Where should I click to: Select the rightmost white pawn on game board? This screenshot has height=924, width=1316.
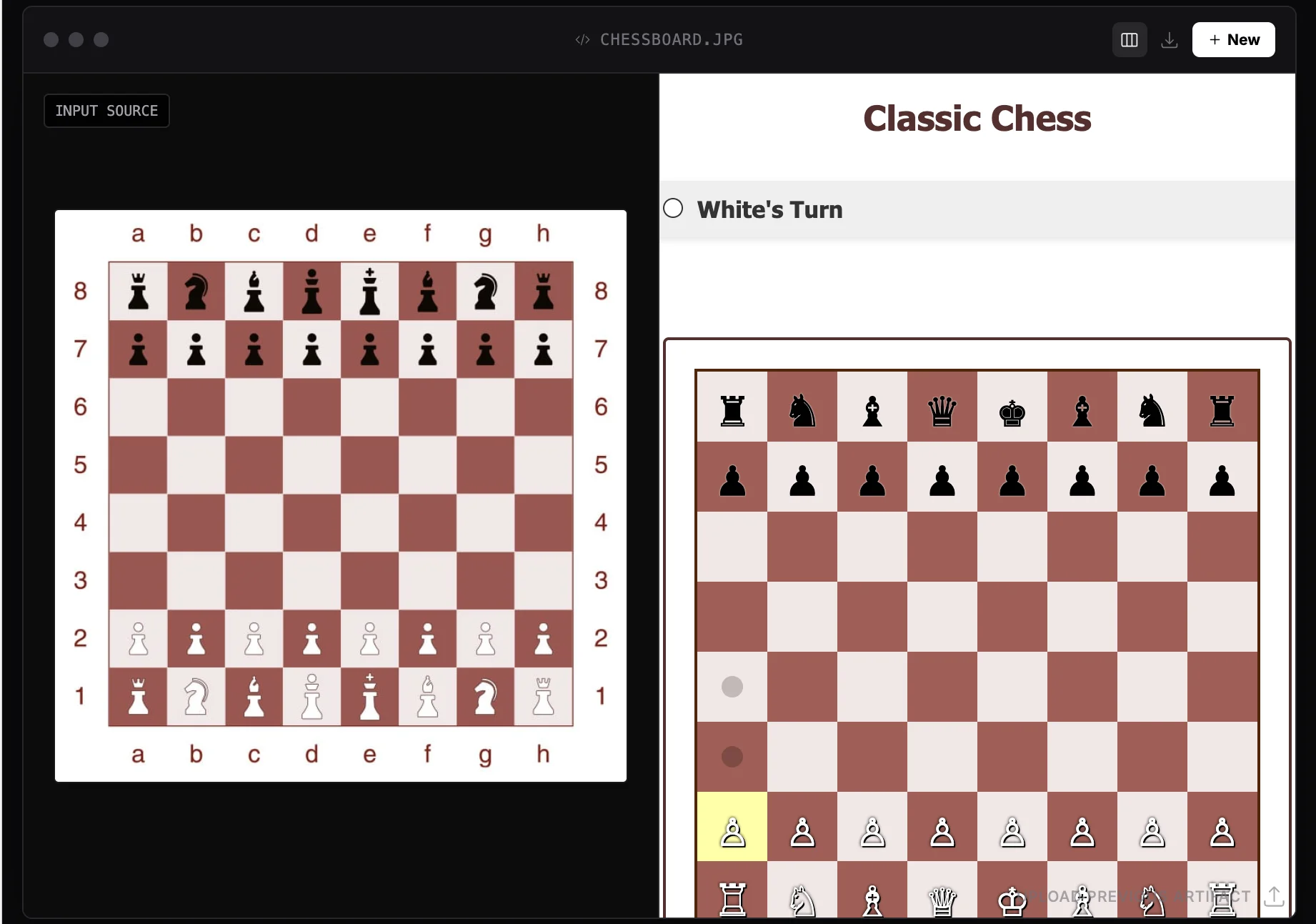coord(1222,832)
